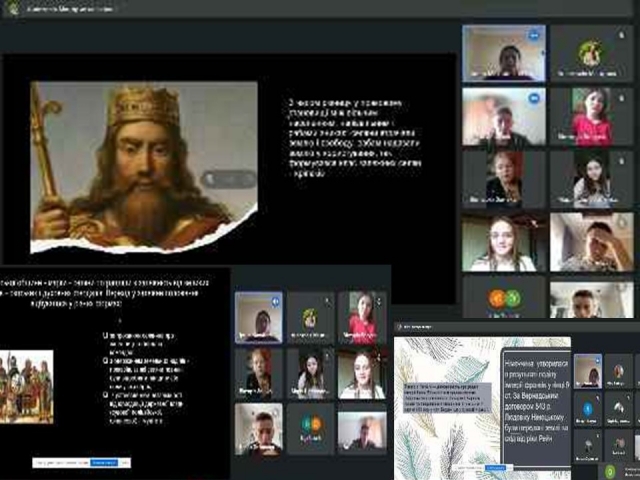The height and width of the screenshot is (480, 640).
Task: Click the mute icon on the bottom-left window's avatar tile
Action: click(327, 302)
